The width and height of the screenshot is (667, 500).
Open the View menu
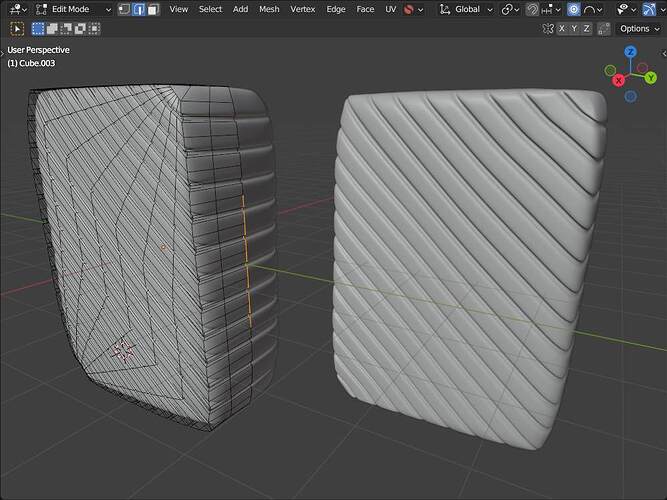179,9
